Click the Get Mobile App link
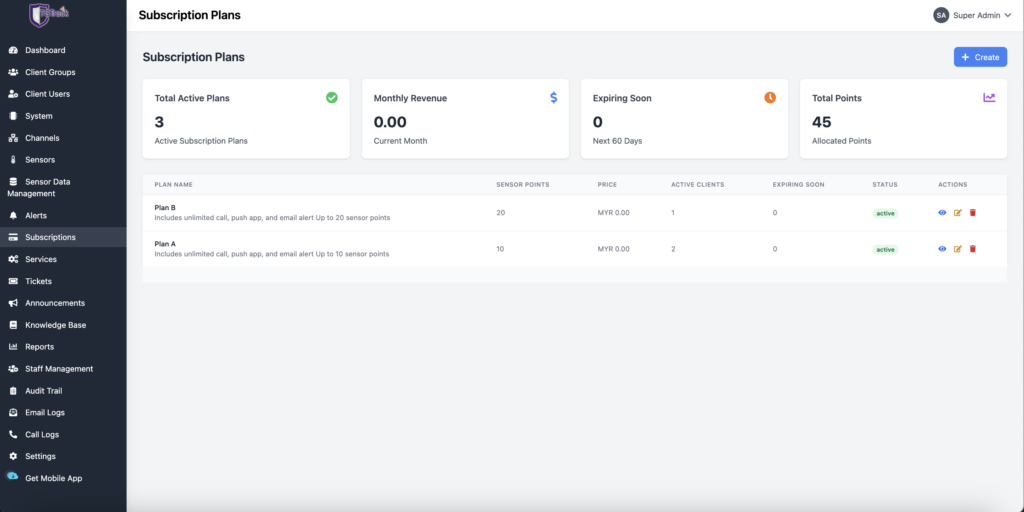 tap(53, 478)
